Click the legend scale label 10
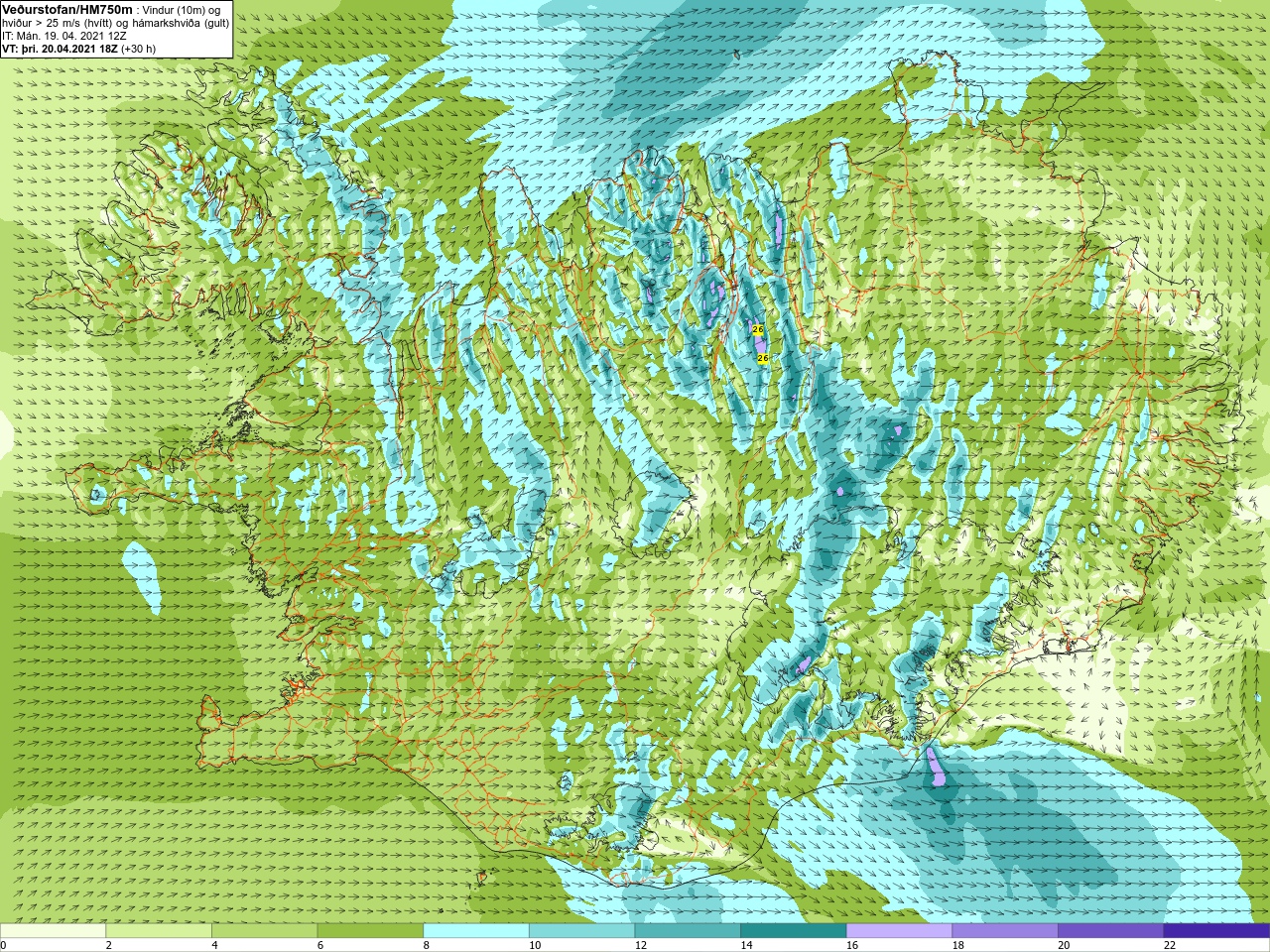The height and width of the screenshot is (952, 1270). 535,945
